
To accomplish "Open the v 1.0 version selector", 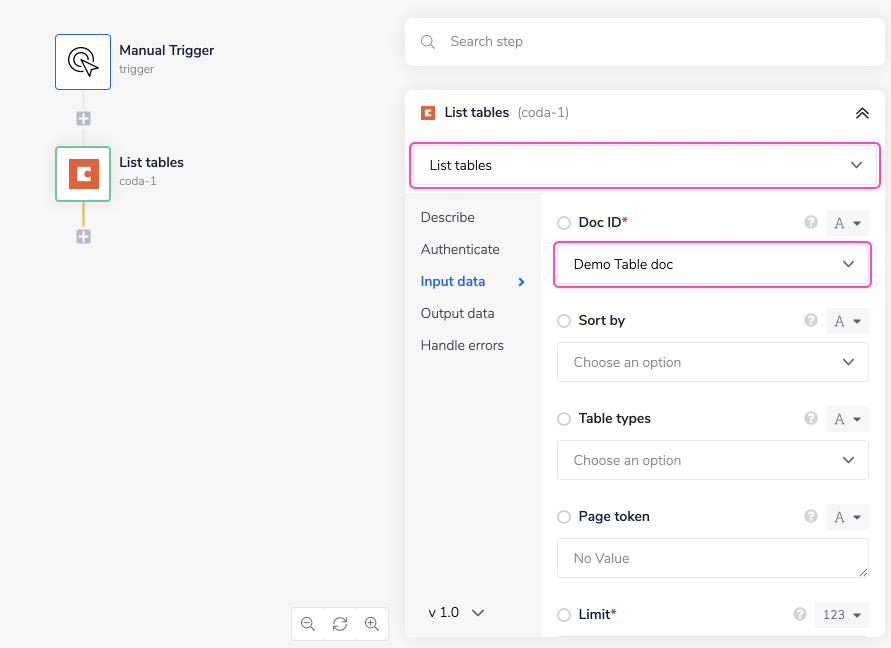I will 456,612.
